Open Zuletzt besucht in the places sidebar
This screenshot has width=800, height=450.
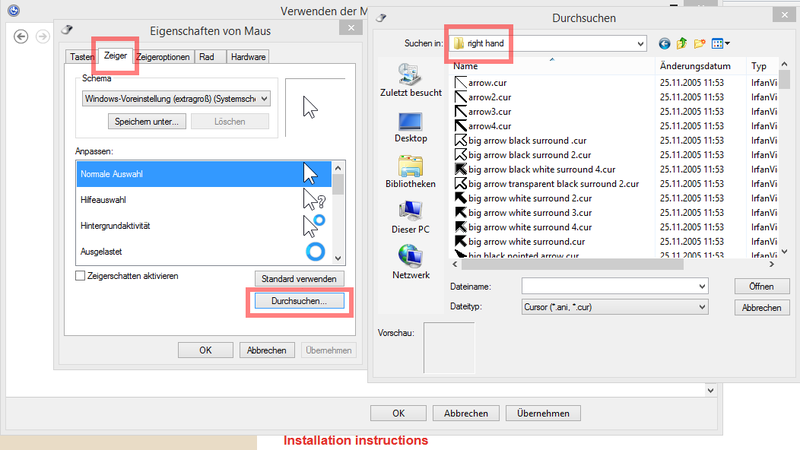[x=410, y=79]
